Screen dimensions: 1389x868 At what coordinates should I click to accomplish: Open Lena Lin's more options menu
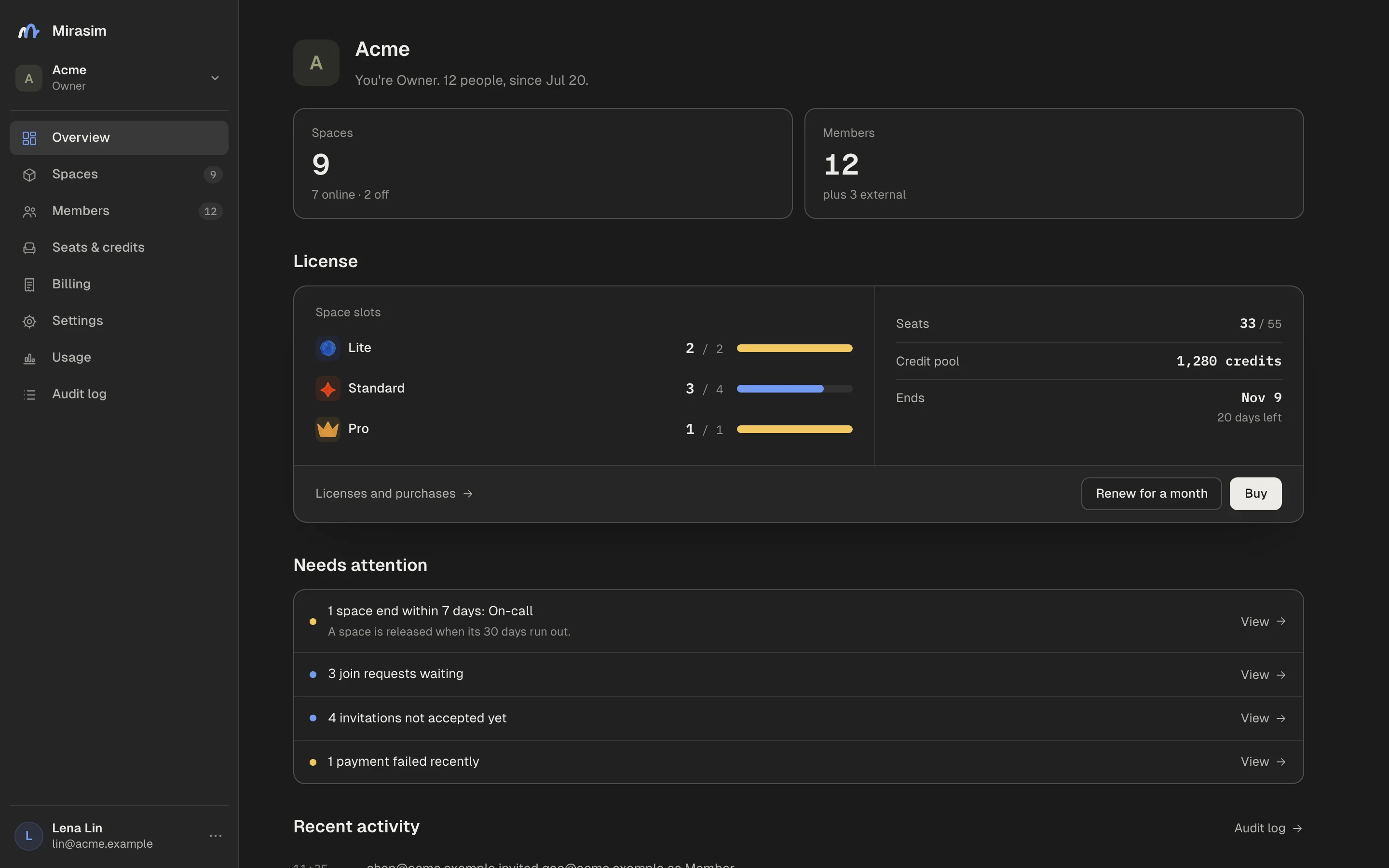click(215, 836)
